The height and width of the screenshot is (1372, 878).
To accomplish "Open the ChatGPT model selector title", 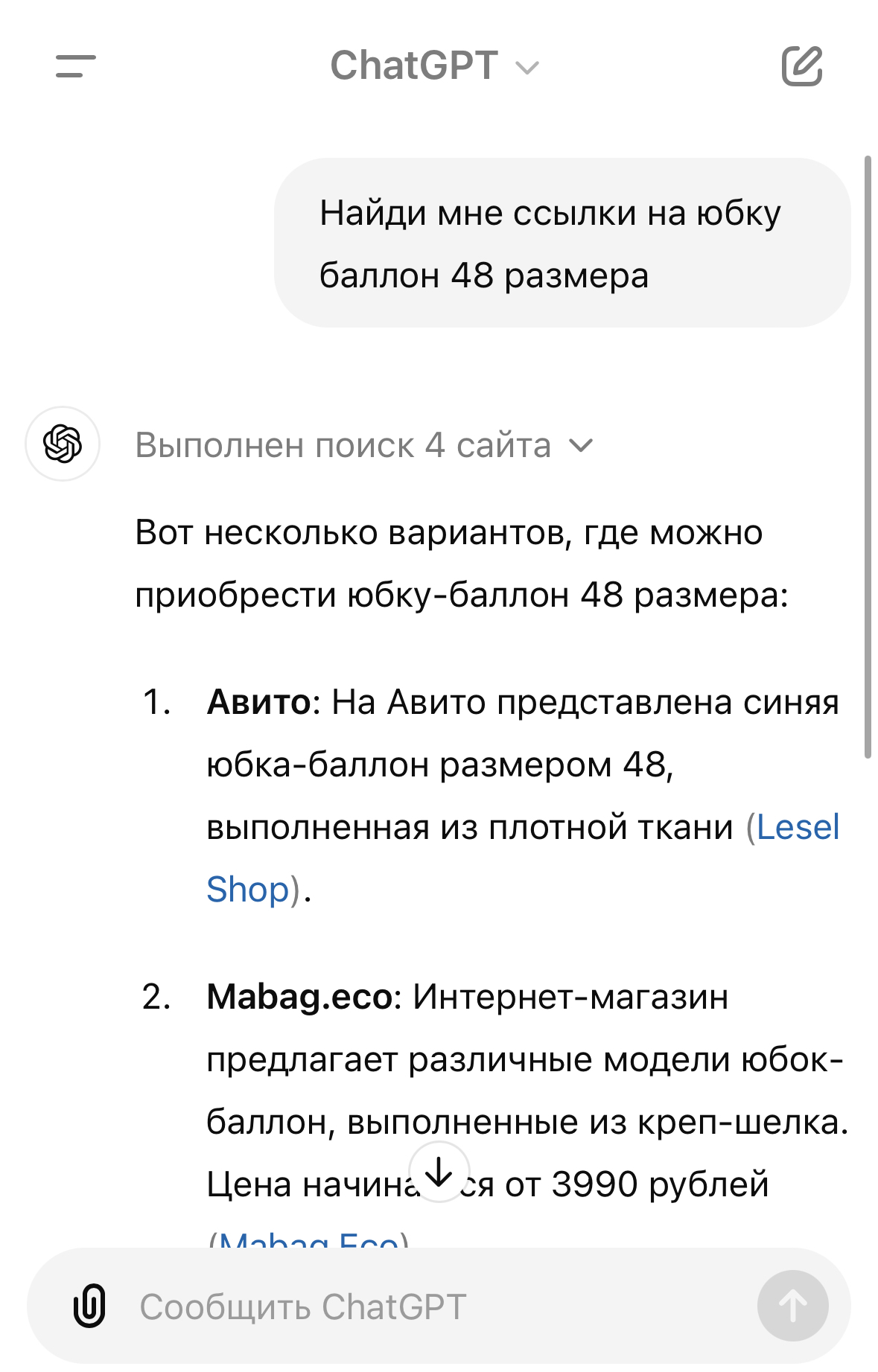I will click(x=435, y=66).
